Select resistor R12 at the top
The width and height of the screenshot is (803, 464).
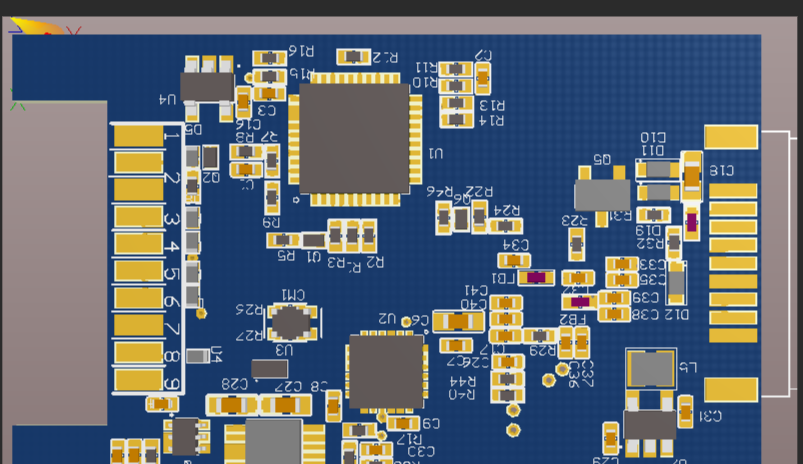pos(354,57)
